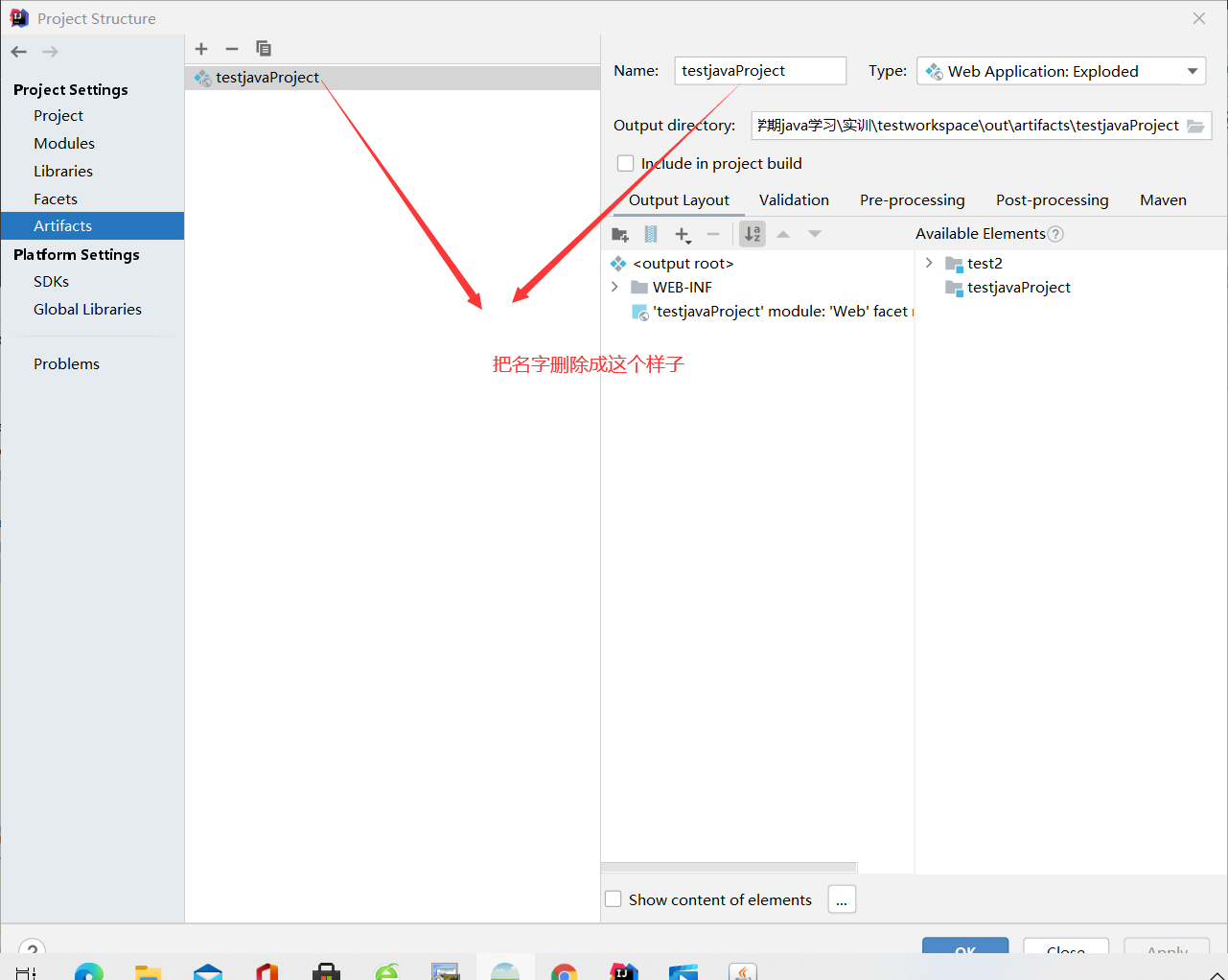Select the <output root> node

[683, 264]
